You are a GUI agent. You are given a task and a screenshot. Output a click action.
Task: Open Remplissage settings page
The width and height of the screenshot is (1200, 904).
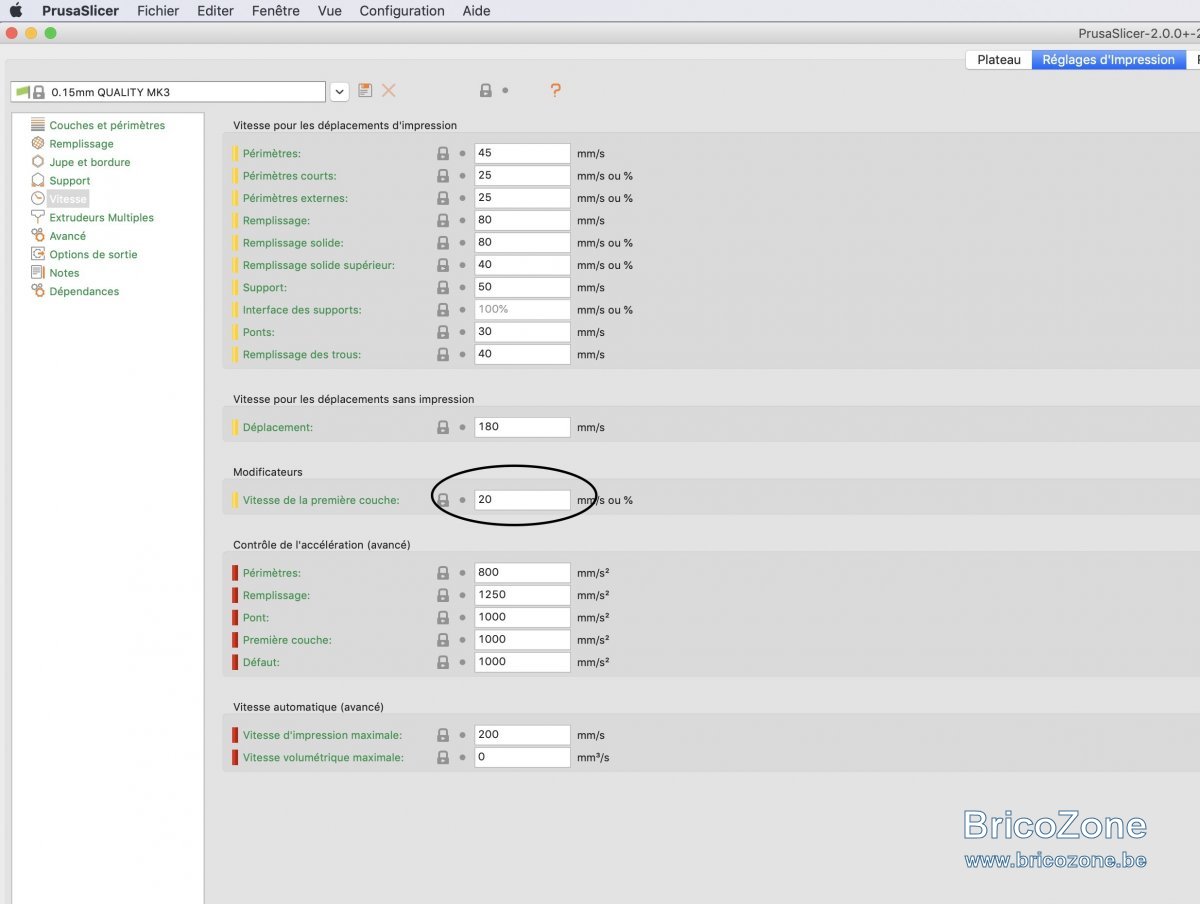pos(81,144)
